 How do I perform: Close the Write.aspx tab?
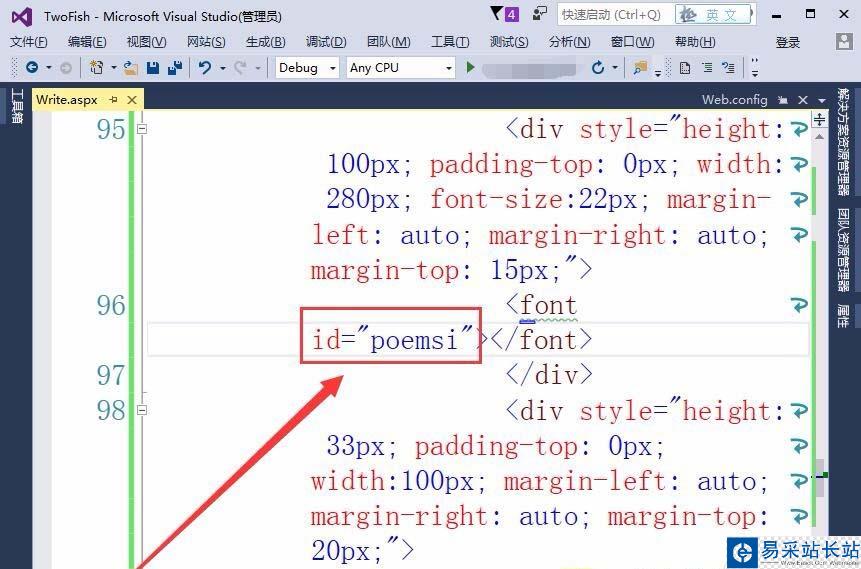click(x=132, y=99)
